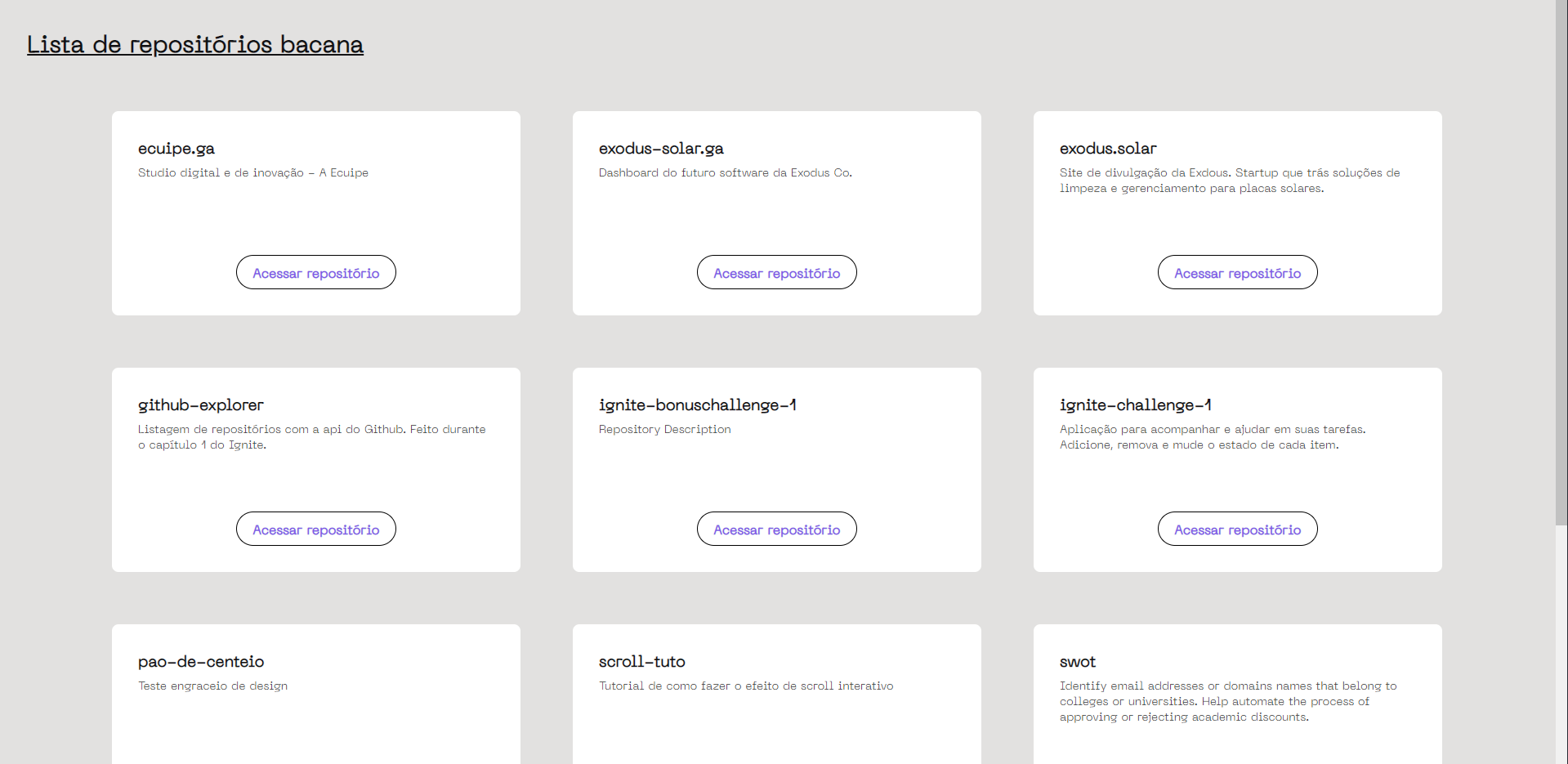This screenshot has width=1568, height=764.
Task: Click the ignite-bonuschallenge-1 card title
Action: (698, 405)
